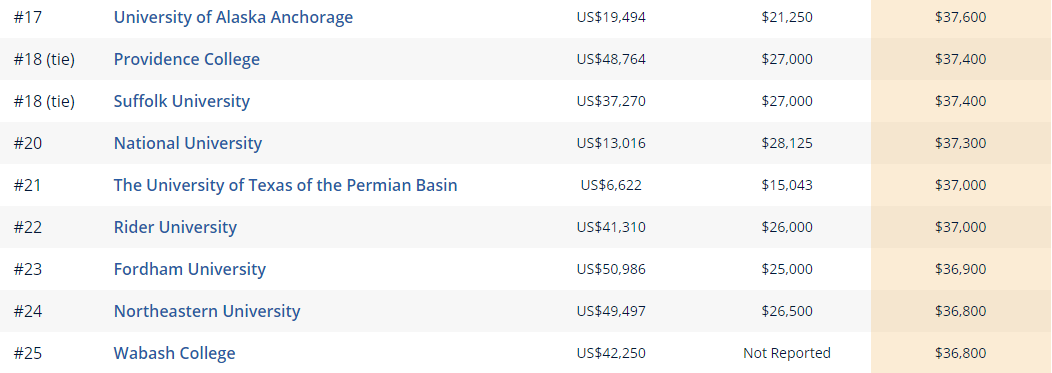Click the $36,900 salary cell
This screenshot has height=373, width=1052.
961,269
